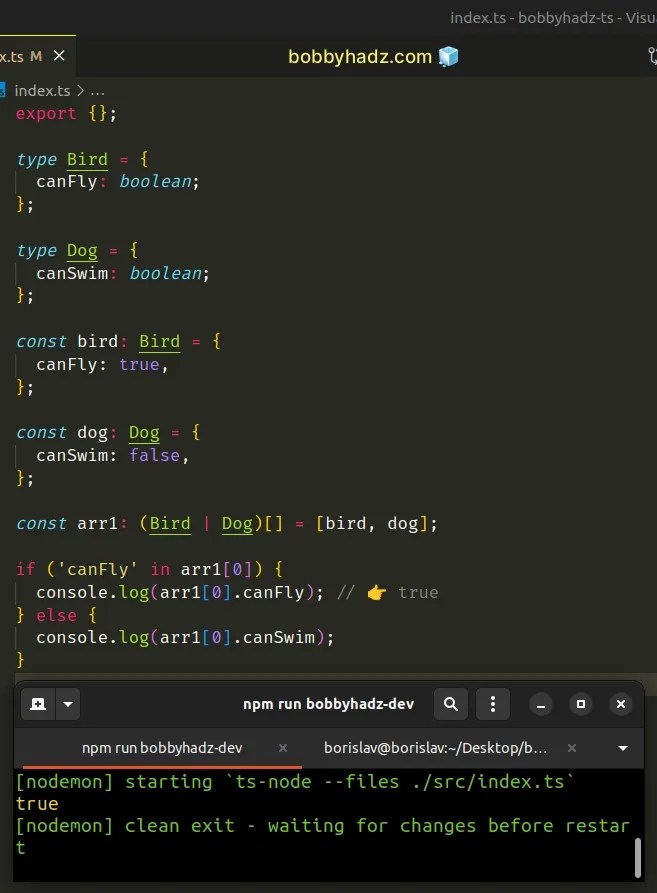Click 'canFly: true,' line
Viewport: 657px width, 893px height.
(x=102, y=364)
